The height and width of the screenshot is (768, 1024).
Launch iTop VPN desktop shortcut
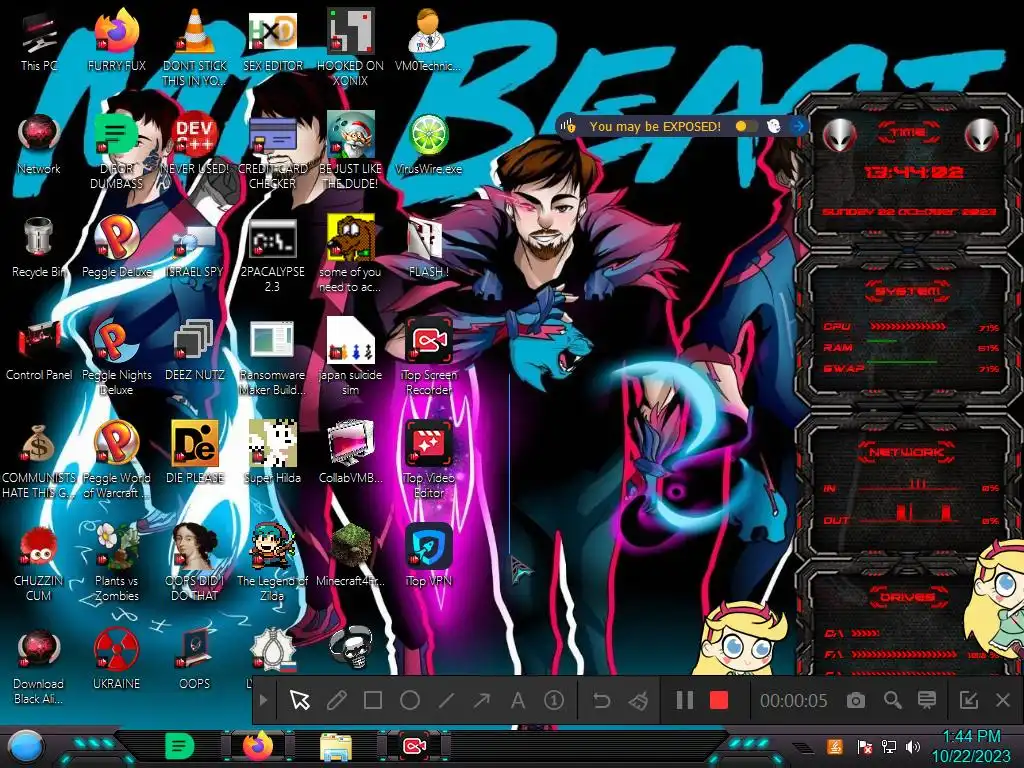[428, 556]
